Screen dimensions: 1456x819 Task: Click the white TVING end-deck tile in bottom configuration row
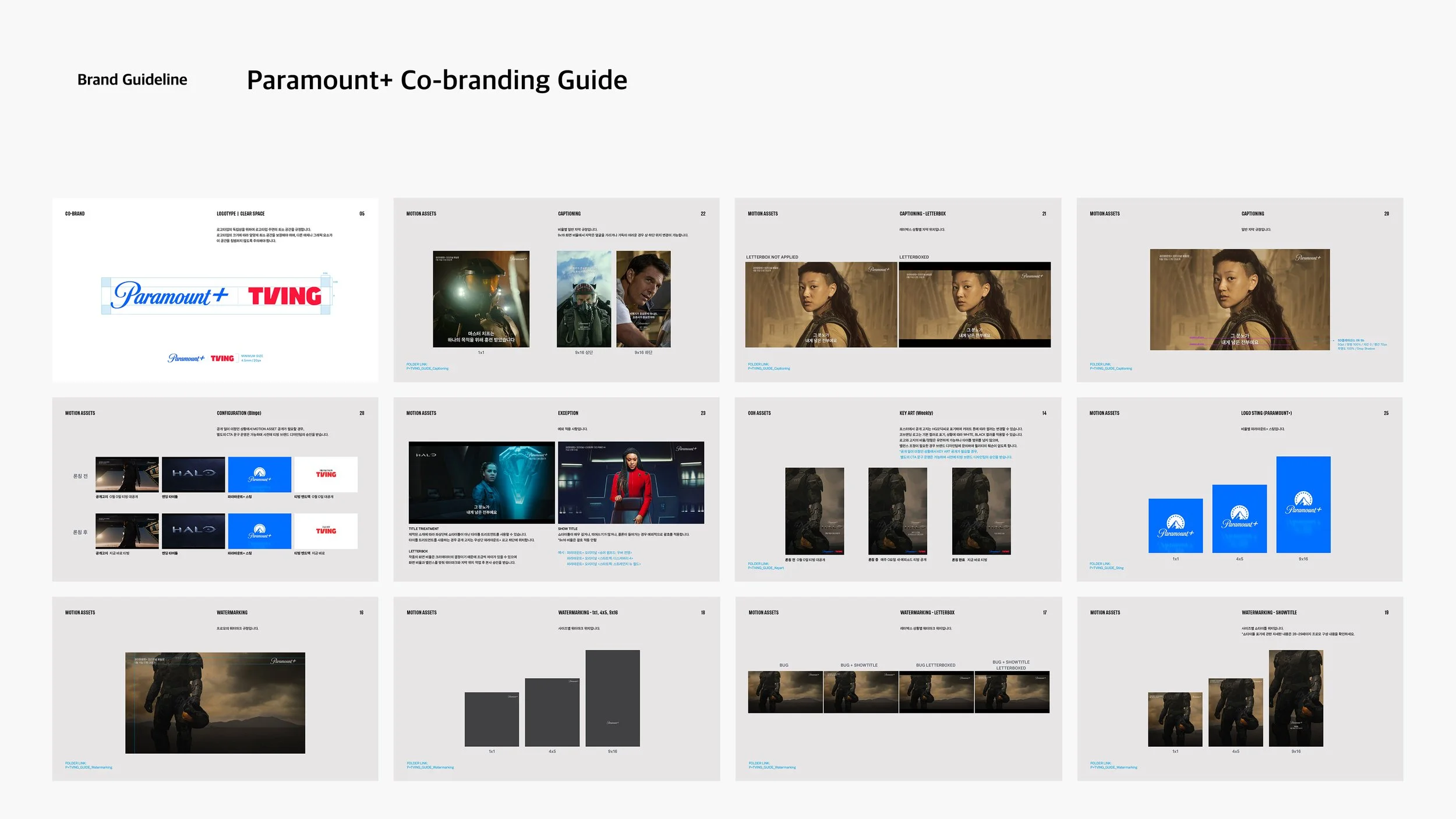click(x=326, y=531)
